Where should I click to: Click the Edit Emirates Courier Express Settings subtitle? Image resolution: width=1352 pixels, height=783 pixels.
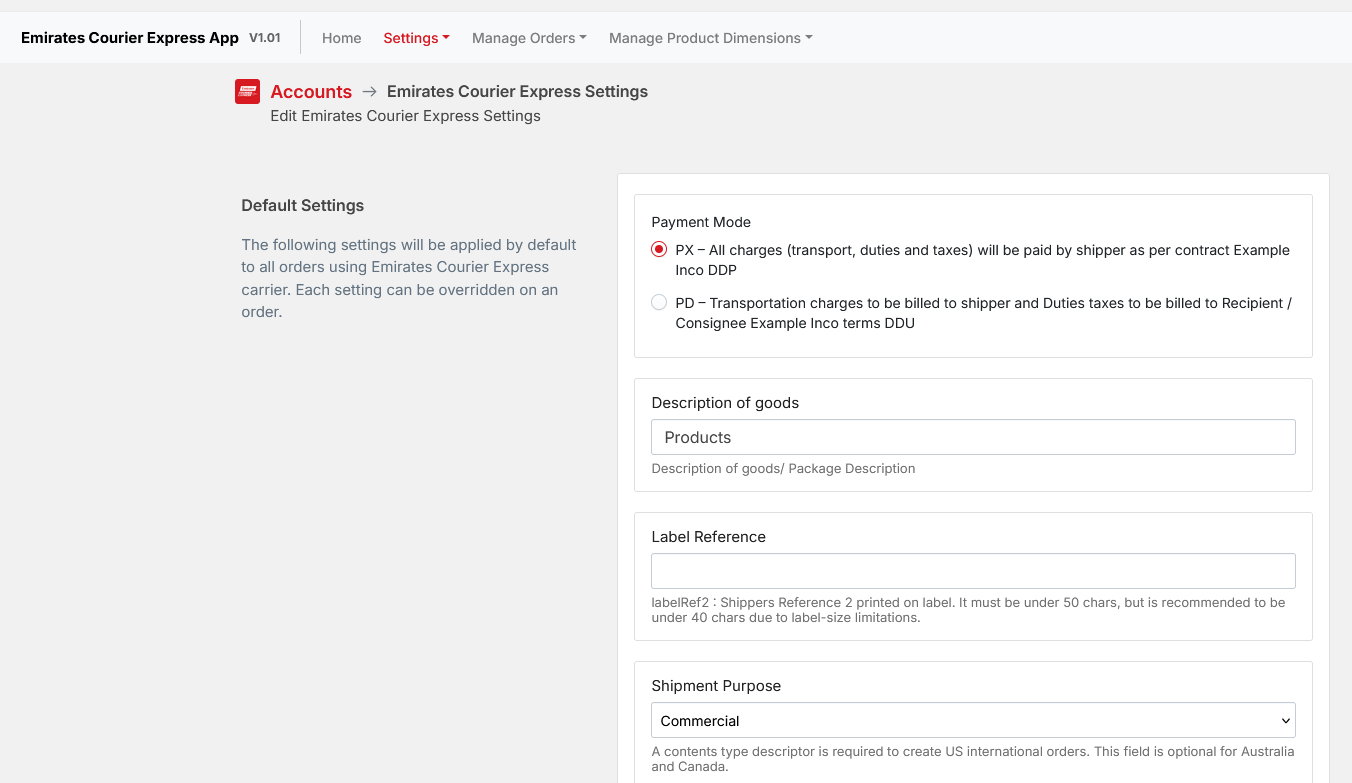(x=405, y=116)
